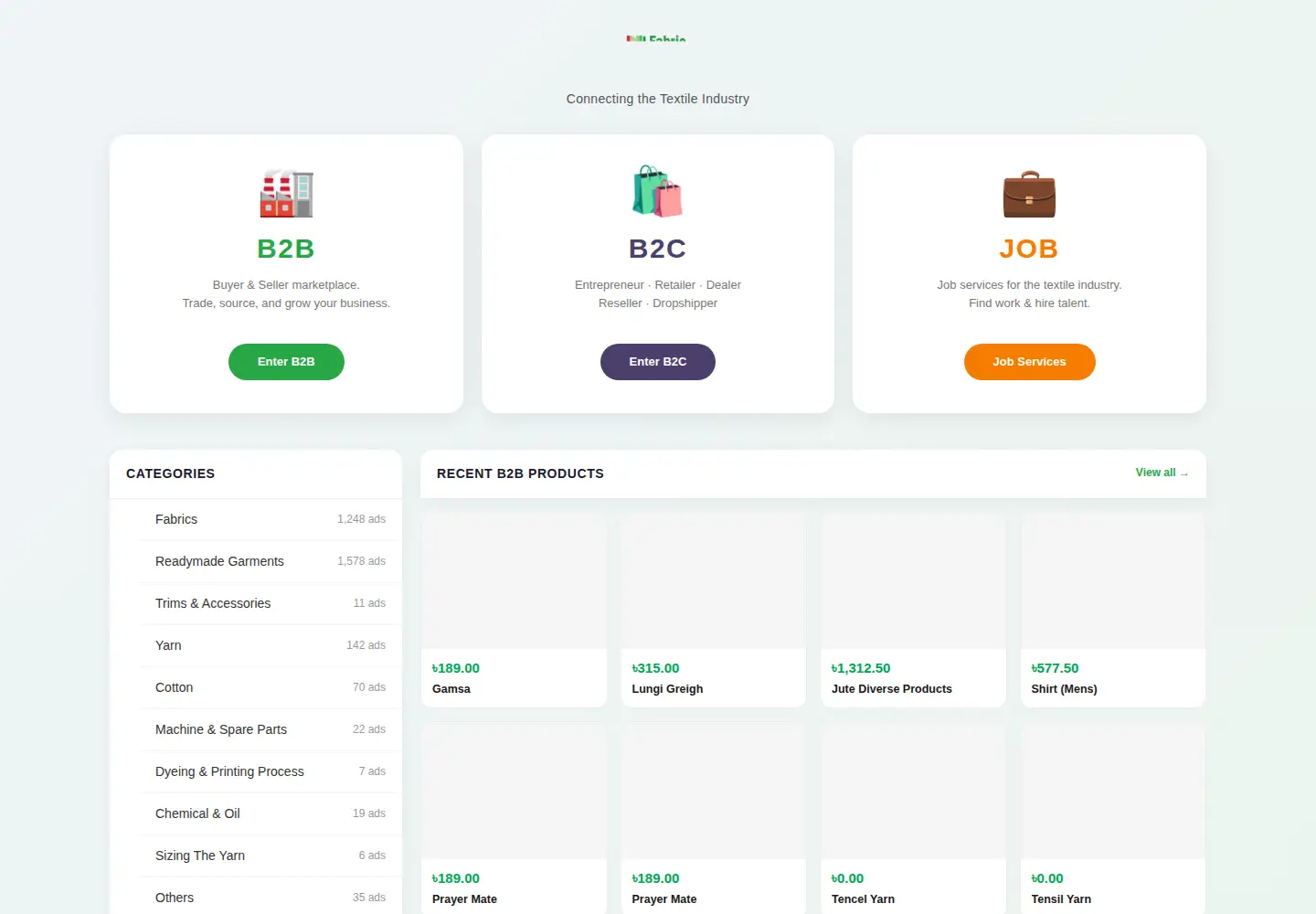Image resolution: width=1316 pixels, height=914 pixels.
Task: Open the Yarn category
Action: pyautogui.click(x=271, y=645)
